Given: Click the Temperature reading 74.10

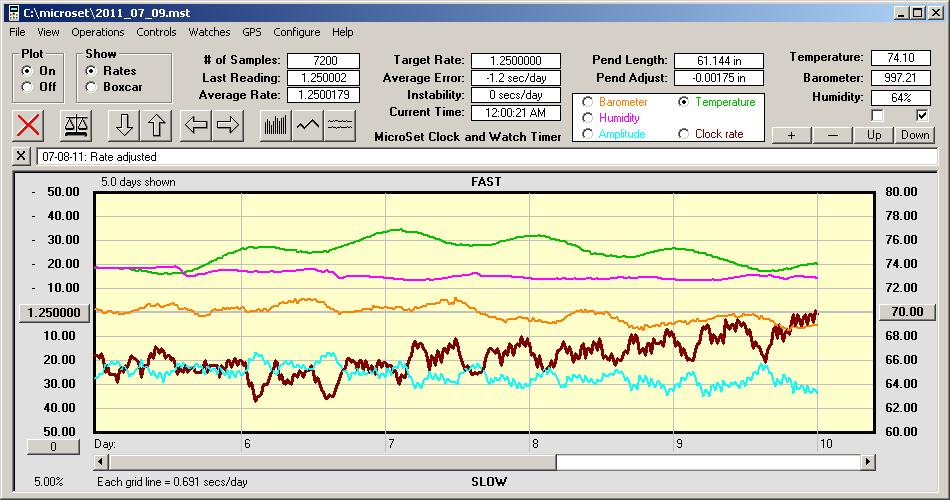Looking at the screenshot, I should coord(900,58).
